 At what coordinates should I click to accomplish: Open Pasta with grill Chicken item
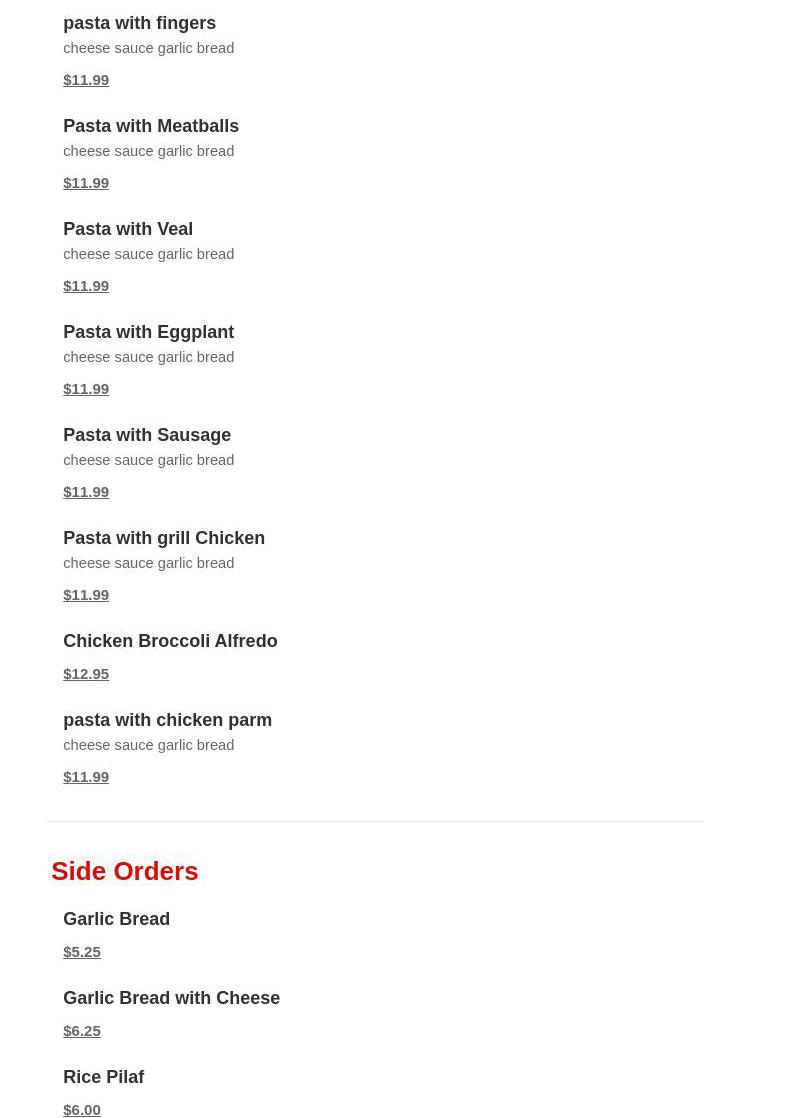coord(164,538)
